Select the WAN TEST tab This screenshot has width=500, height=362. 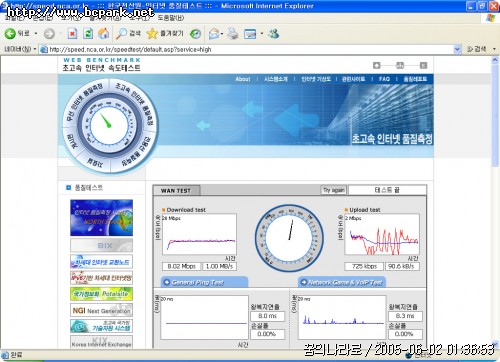click(176, 190)
